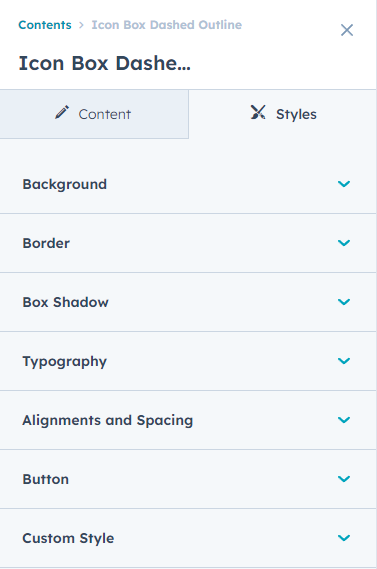Expand the Border section chevron

(344, 243)
